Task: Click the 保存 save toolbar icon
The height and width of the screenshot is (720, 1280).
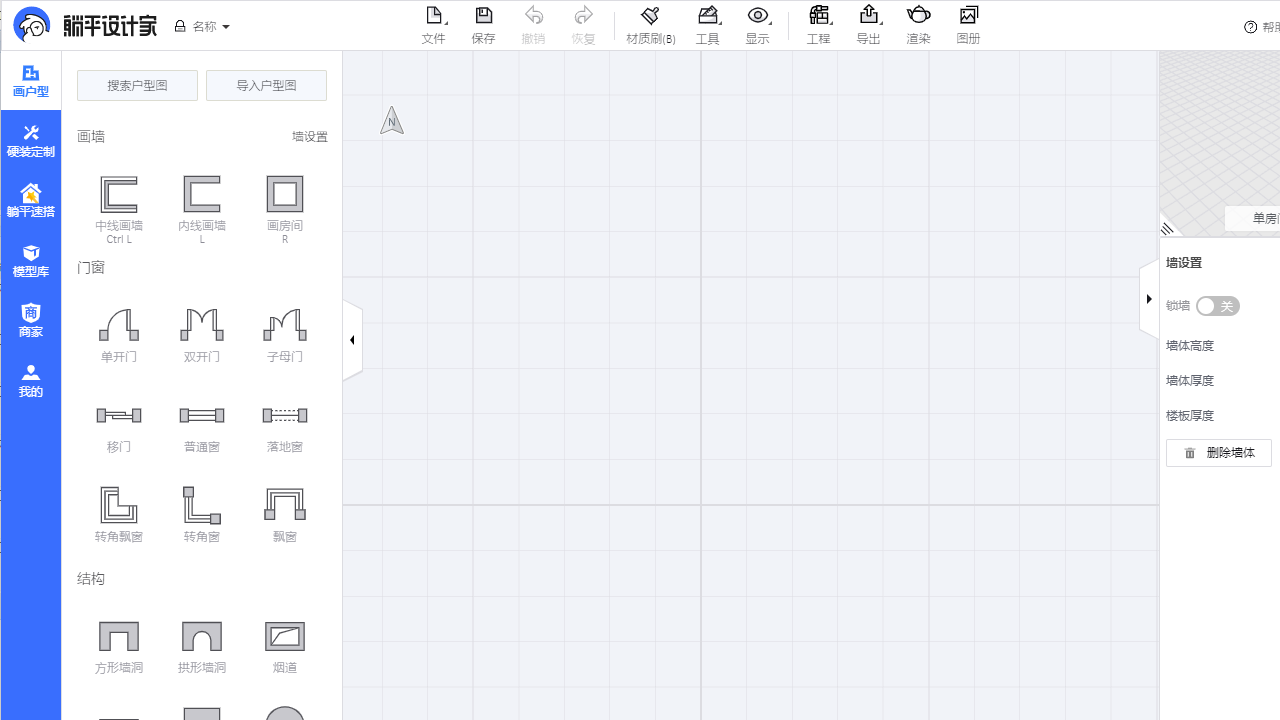Action: (x=483, y=25)
